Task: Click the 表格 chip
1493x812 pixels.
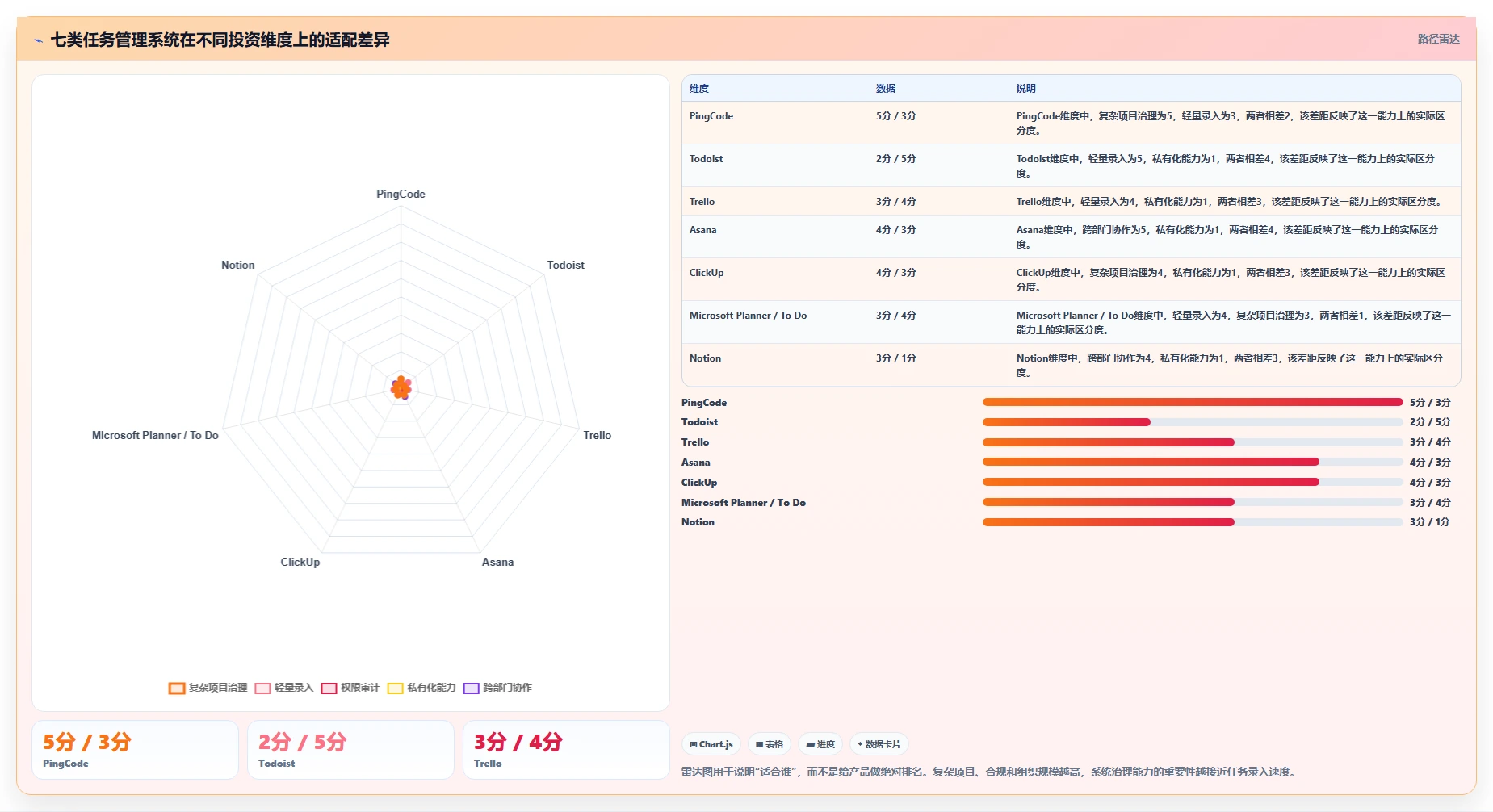Action: click(770, 744)
